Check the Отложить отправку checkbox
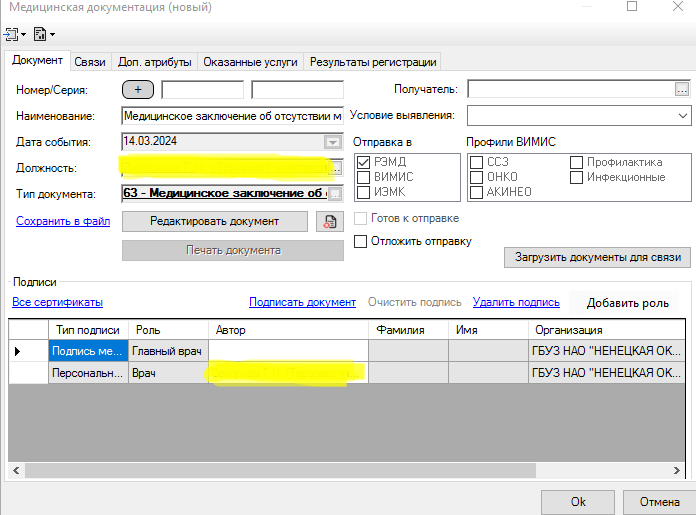 (x=362, y=241)
